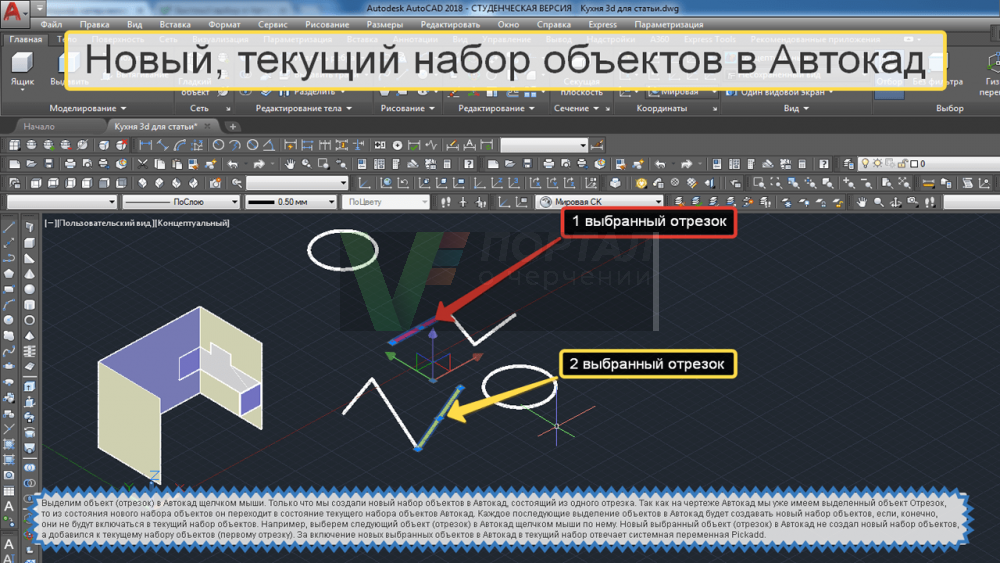Click the scissors Cut icon in toolbar

145,163
